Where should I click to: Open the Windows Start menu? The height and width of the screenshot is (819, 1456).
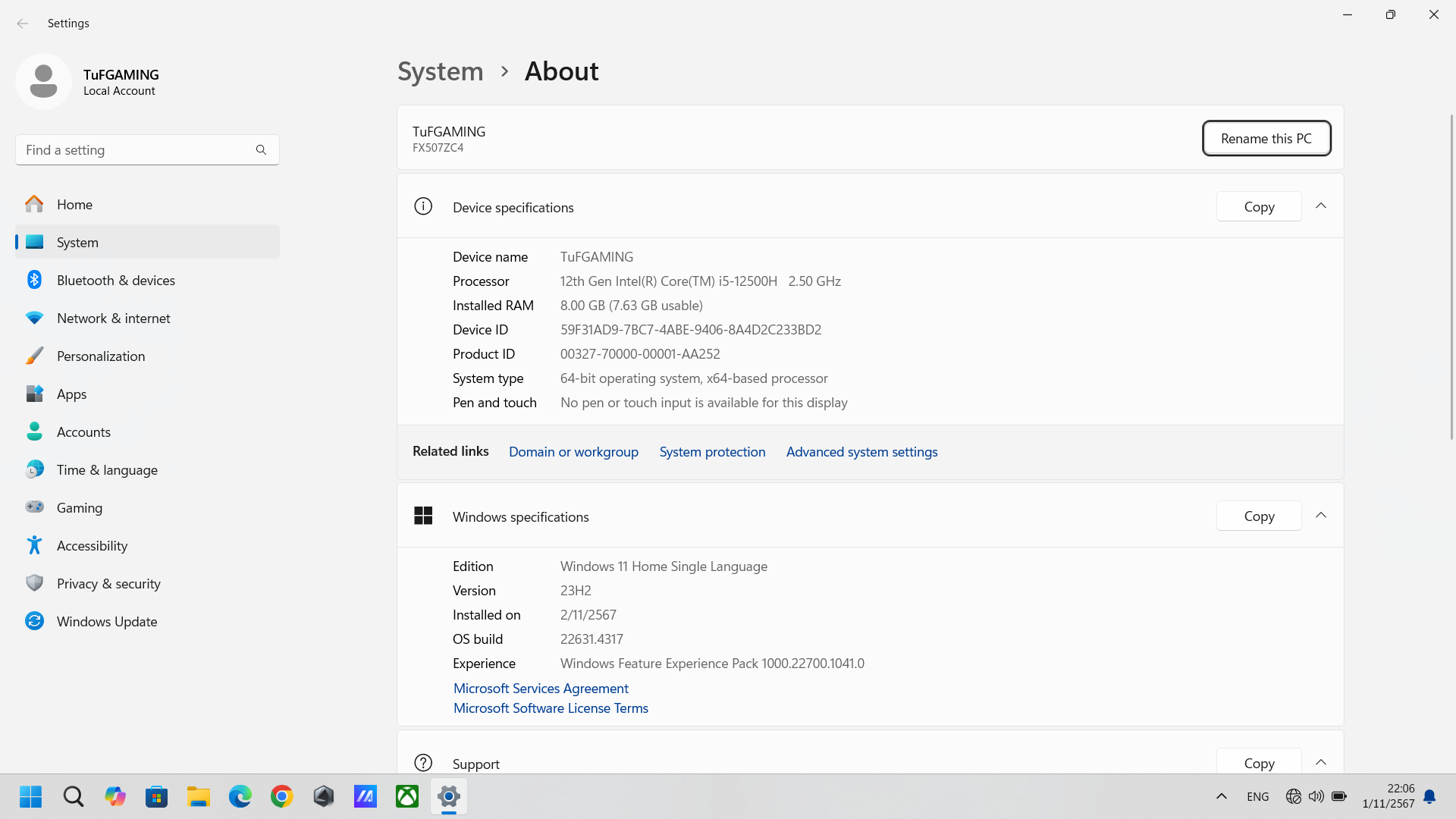pos(31,796)
